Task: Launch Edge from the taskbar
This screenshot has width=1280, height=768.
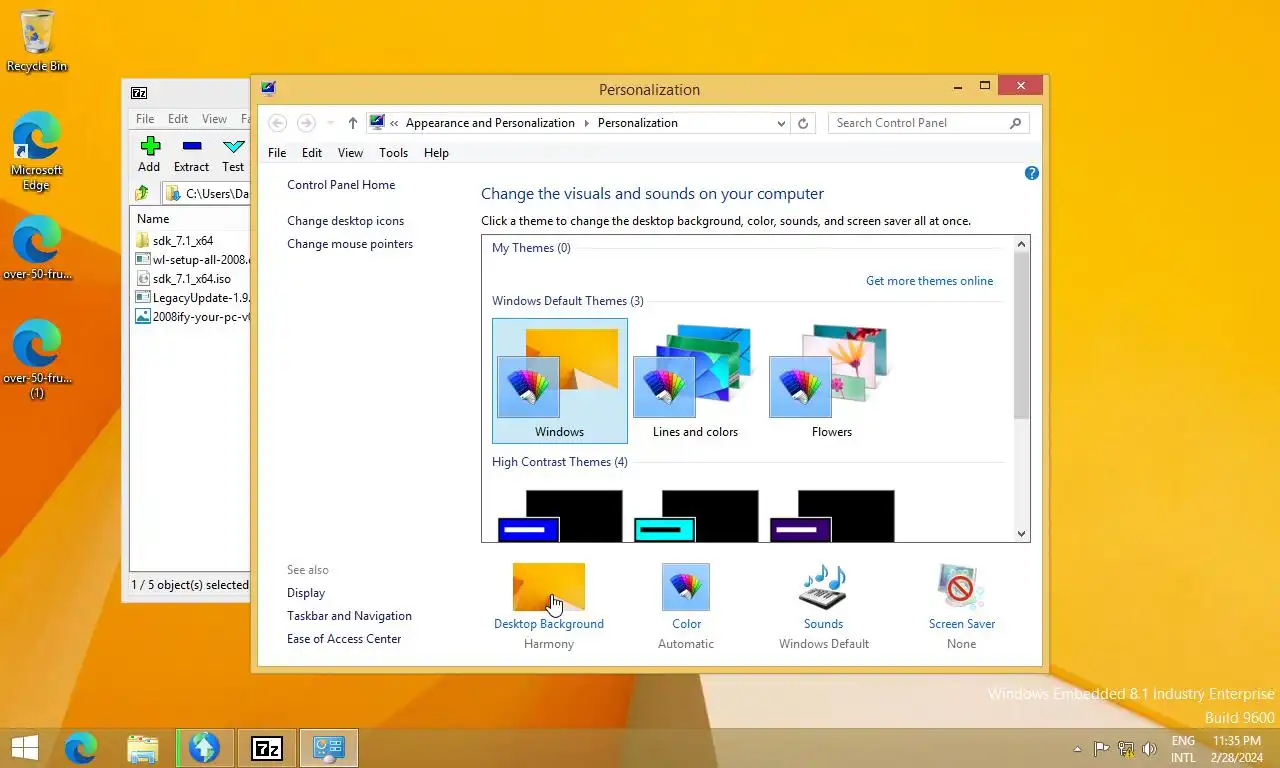Action: coord(81,748)
